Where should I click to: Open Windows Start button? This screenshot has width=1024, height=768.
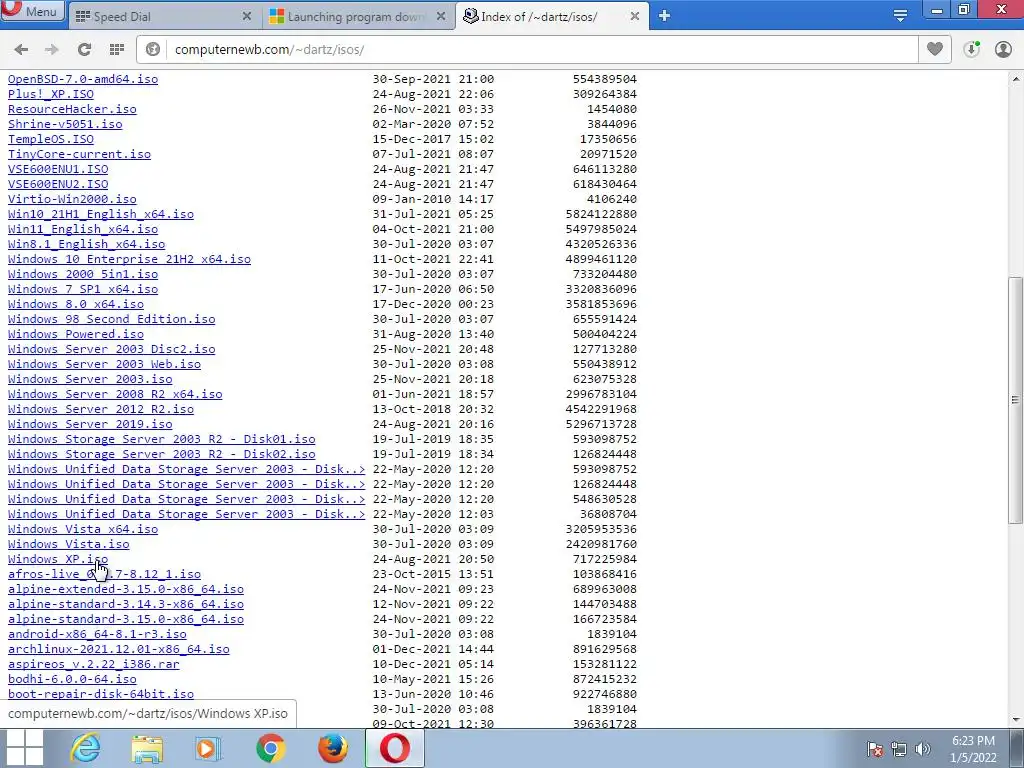[x=23, y=748]
